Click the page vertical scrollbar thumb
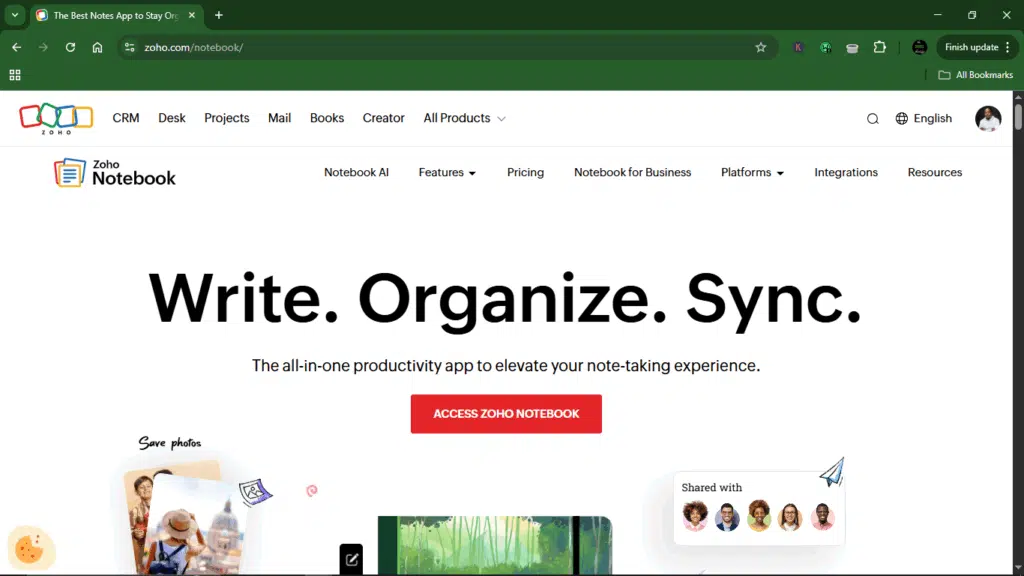Viewport: 1024px width, 576px height. [1018, 116]
